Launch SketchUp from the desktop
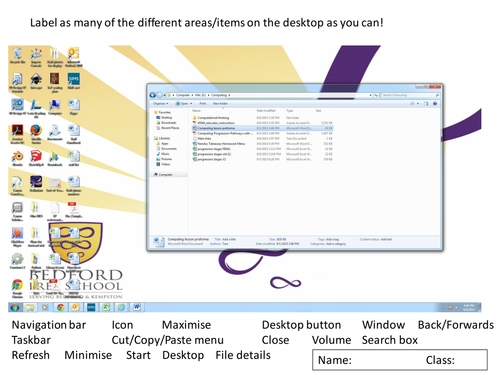The height and width of the screenshot is (375, 500). point(36,158)
